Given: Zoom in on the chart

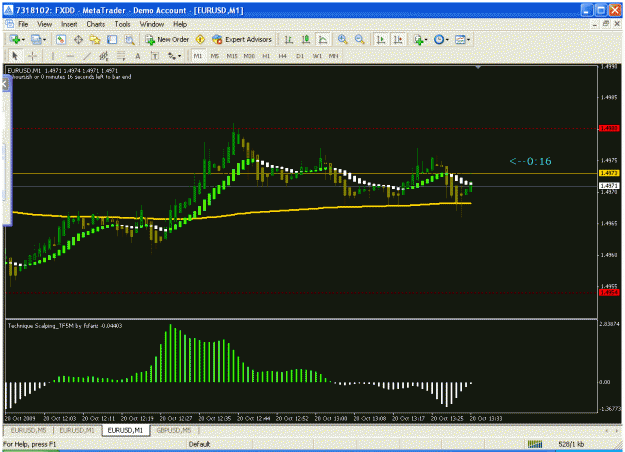Looking at the screenshot, I should 342,39.
